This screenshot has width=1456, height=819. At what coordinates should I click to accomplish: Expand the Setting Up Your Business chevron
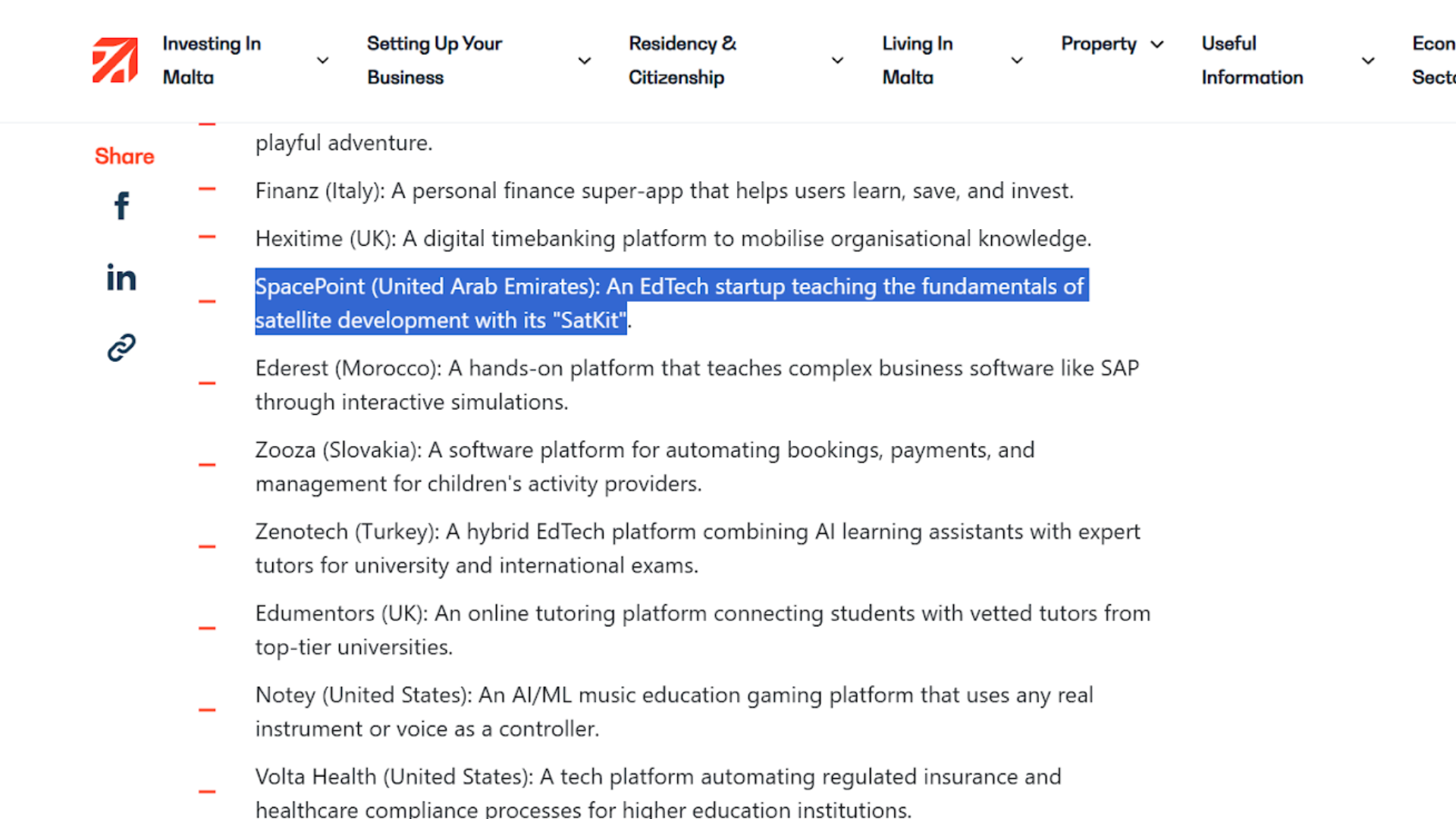click(x=585, y=61)
